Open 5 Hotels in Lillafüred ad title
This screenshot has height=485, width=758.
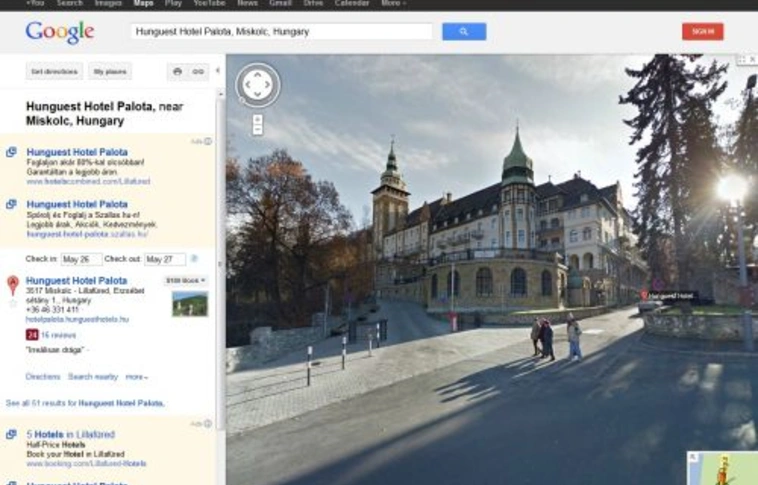(x=71, y=434)
